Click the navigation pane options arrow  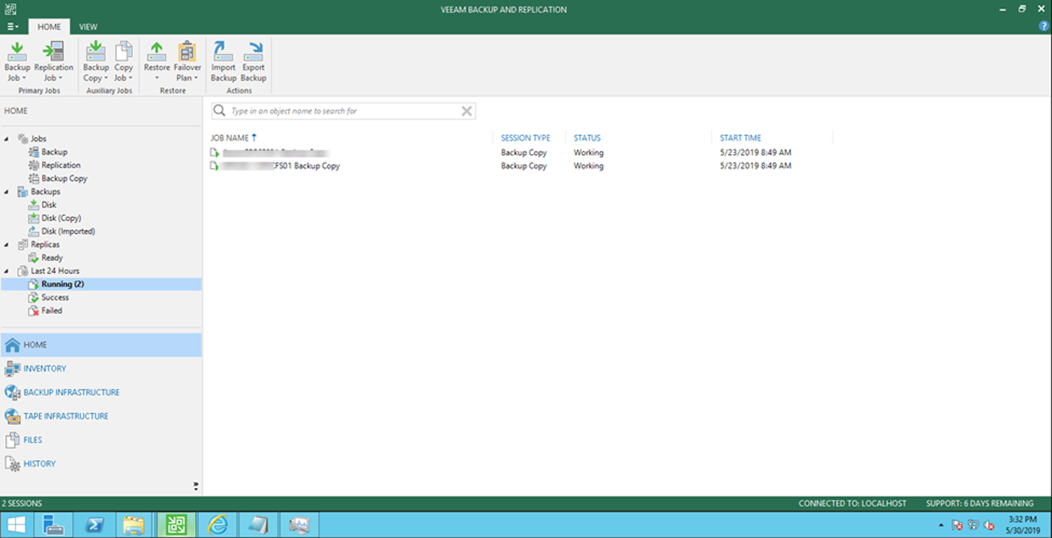(x=196, y=486)
